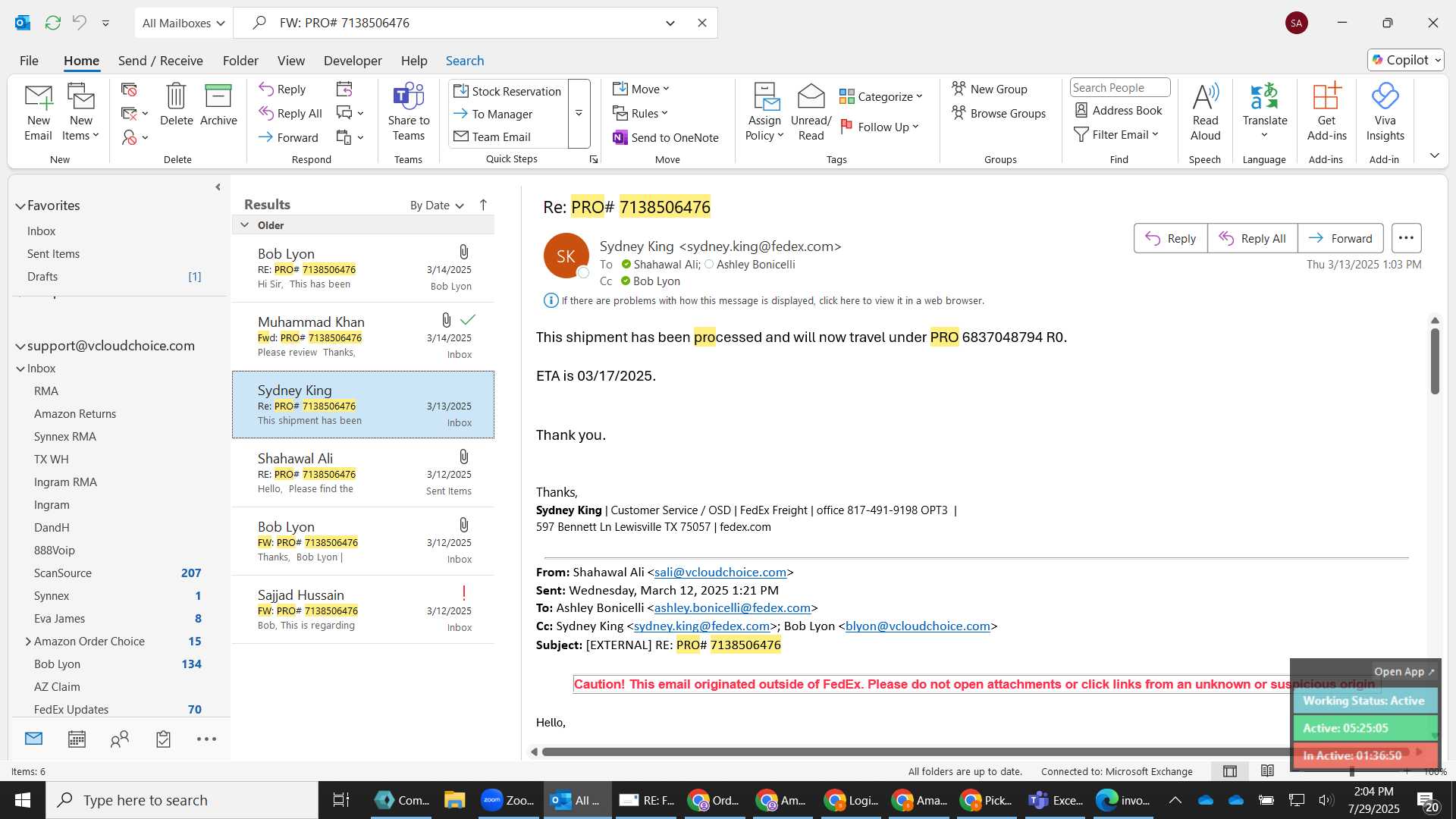Screen dimensions: 1456x819
Task: Archive the selected message
Action: coord(218,104)
